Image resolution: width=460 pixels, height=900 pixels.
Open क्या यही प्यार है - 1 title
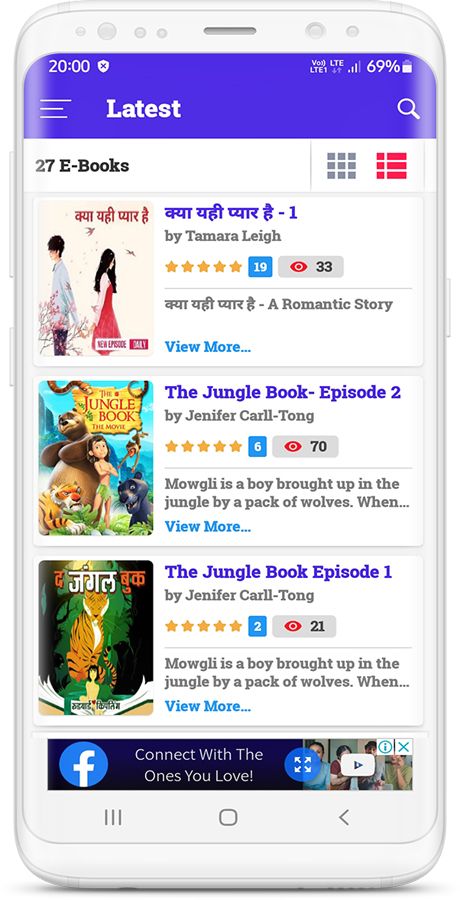[231, 213]
